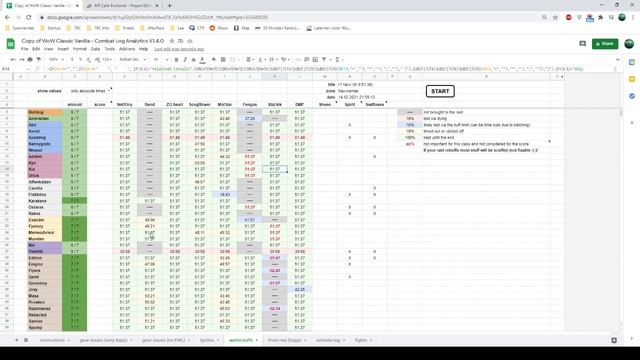Screen dimensions: 640x360
Task: Click the Print icon
Action: point(30,60)
